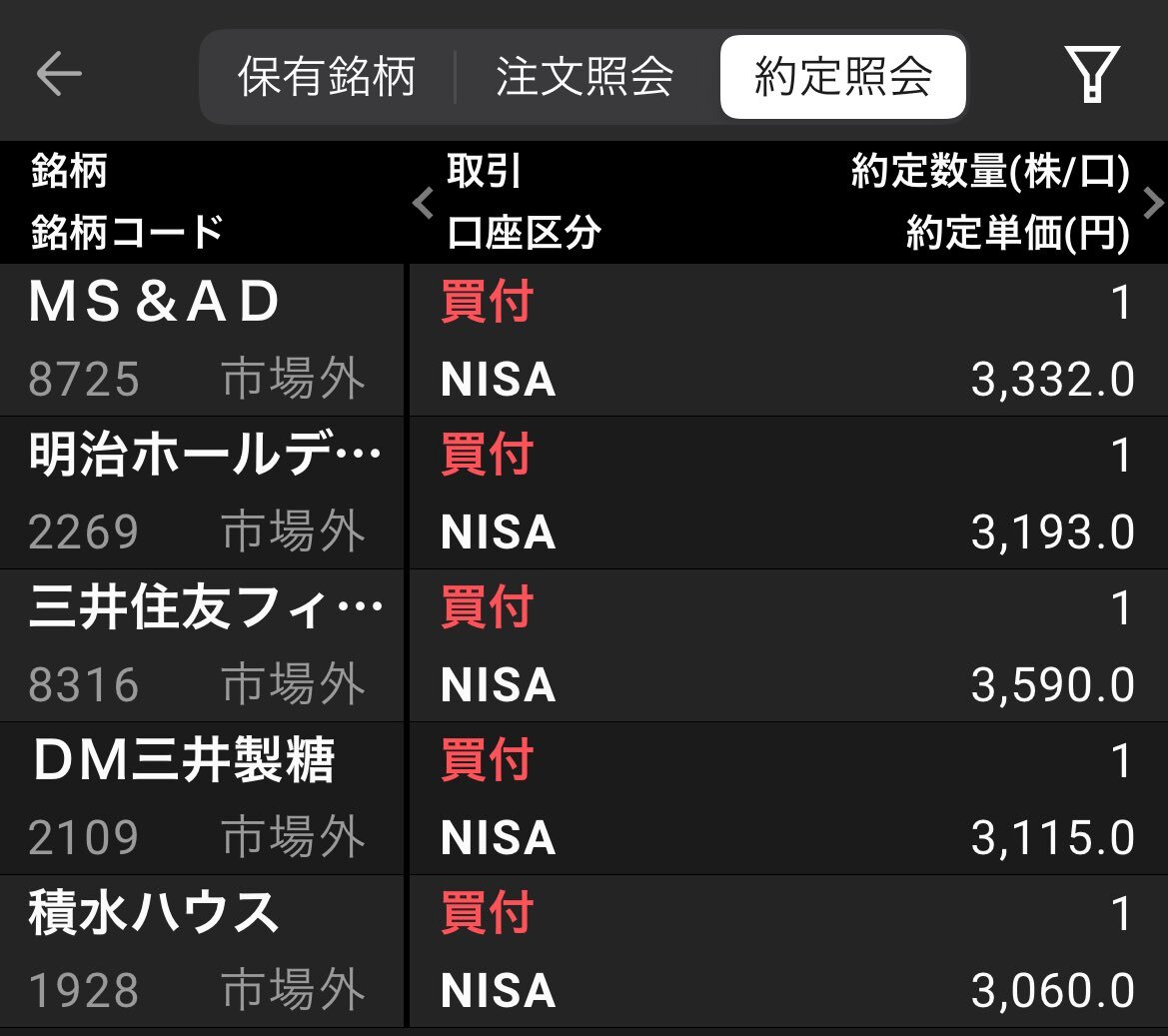Tap the 3,193.0 execution price
Viewport: 1168px width, 1036px height.
point(1052,531)
